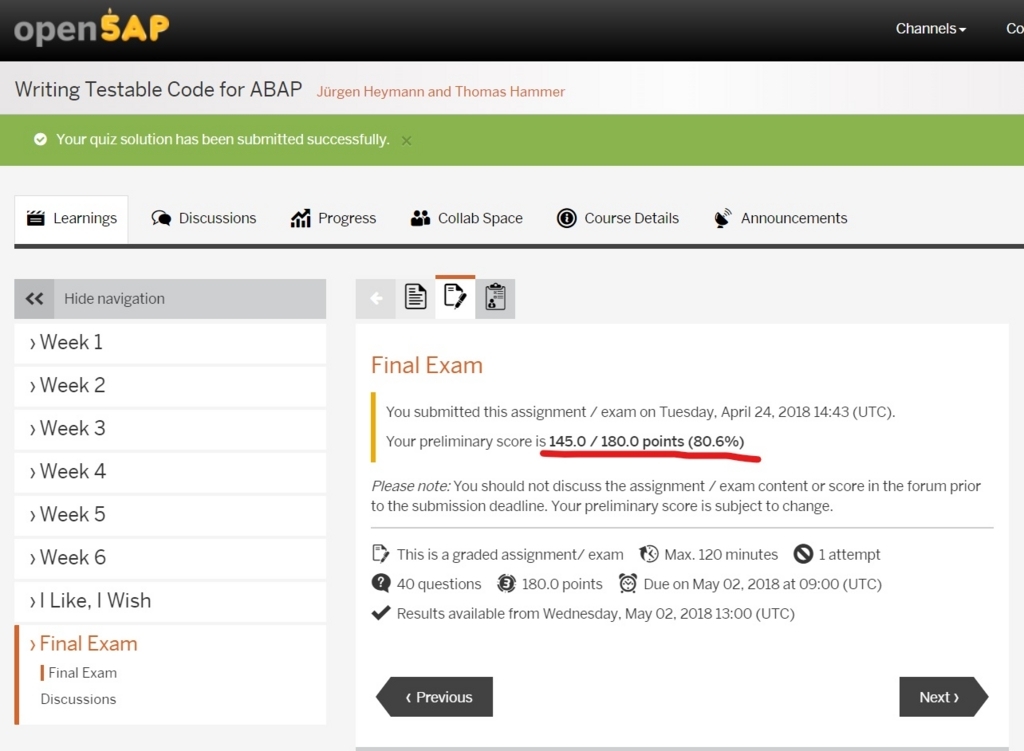Click the Discussions speech bubble icon

pyautogui.click(x=161, y=218)
